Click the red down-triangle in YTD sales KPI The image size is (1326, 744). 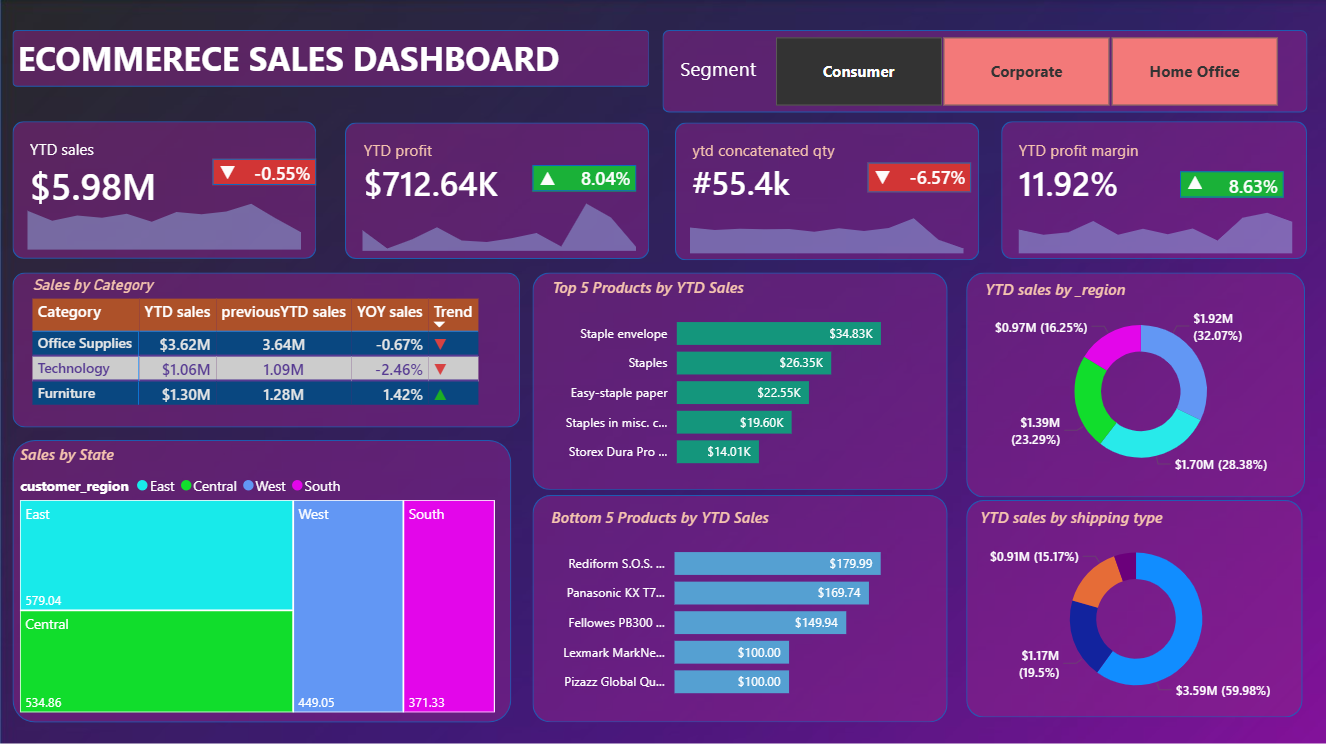click(x=227, y=173)
